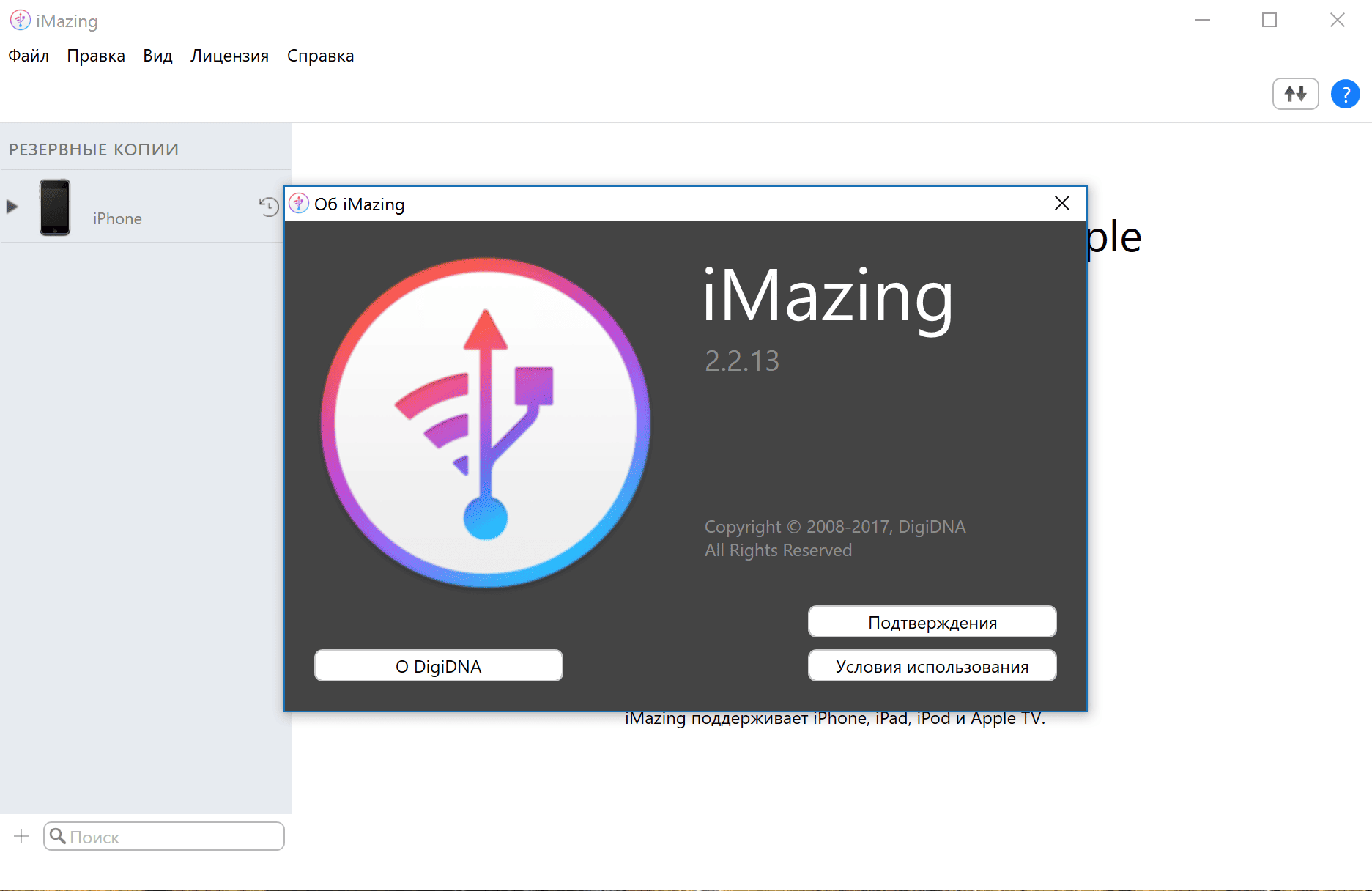Click the О DigiDNA button
This screenshot has width=1372, height=891.
click(x=439, y=665)
